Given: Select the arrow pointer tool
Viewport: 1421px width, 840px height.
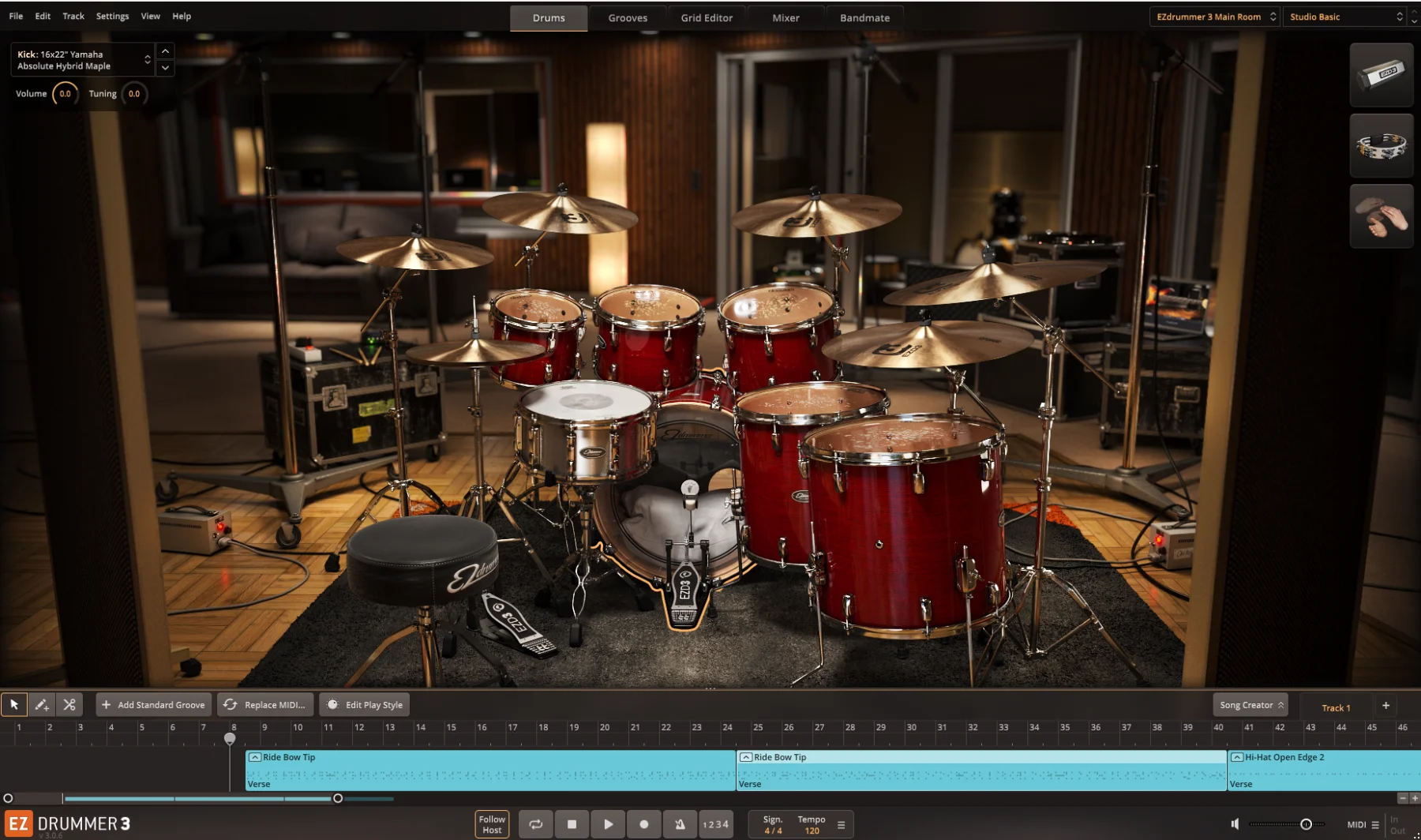Looking at the screenshot, I should click(x=14, y=704).
